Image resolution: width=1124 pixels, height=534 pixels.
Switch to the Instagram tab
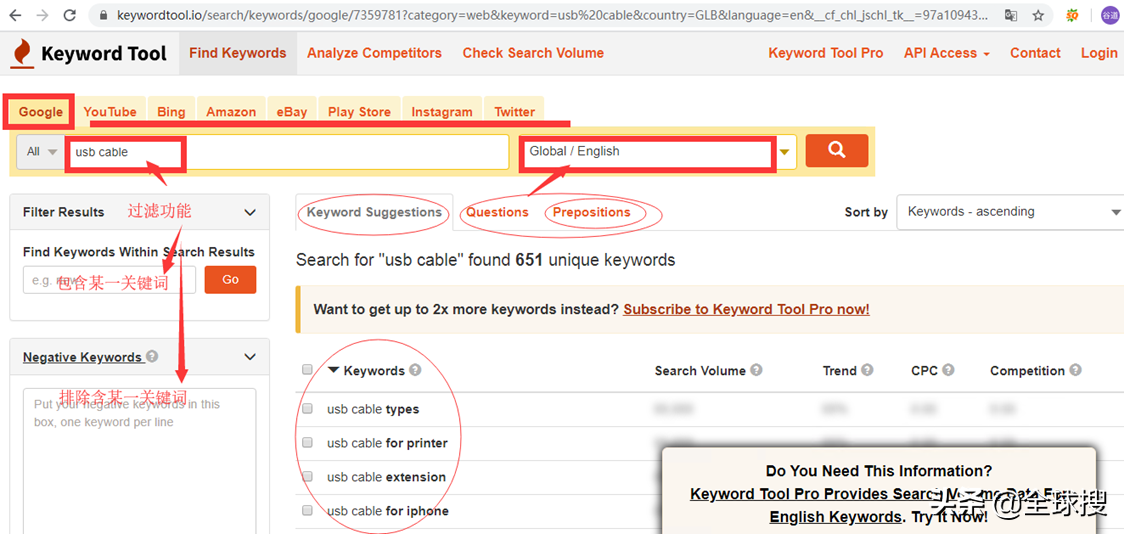pos(442,112)
